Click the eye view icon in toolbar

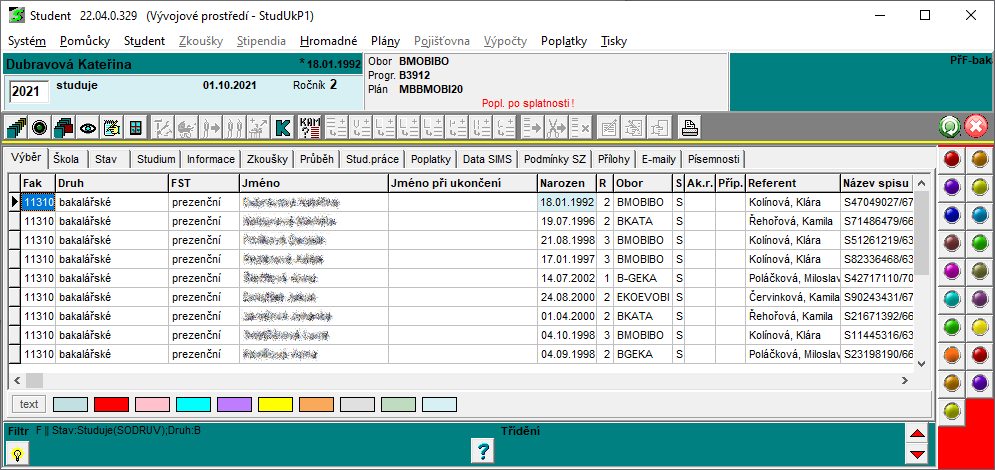click(88, 127)
